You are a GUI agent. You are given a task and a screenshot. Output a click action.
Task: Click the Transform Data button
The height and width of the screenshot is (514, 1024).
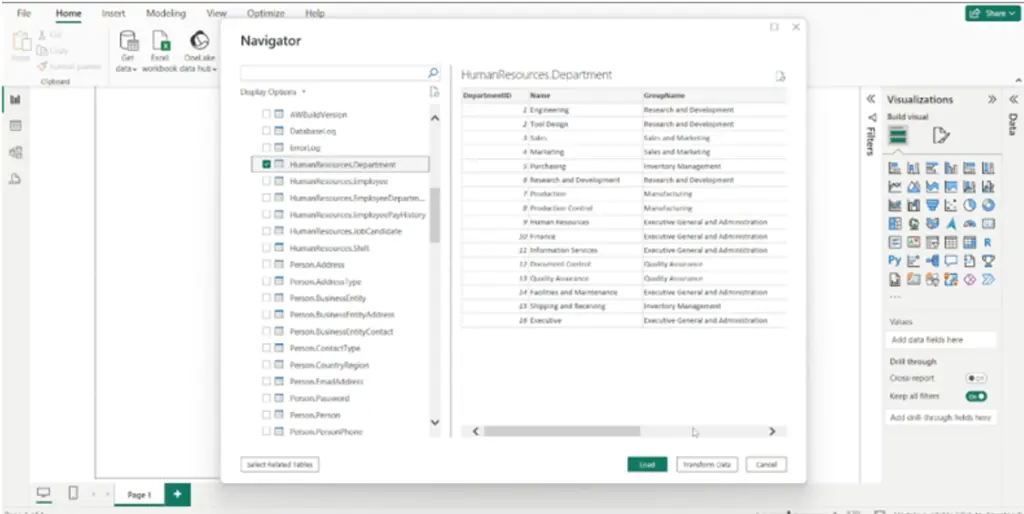tap(707, 464)
